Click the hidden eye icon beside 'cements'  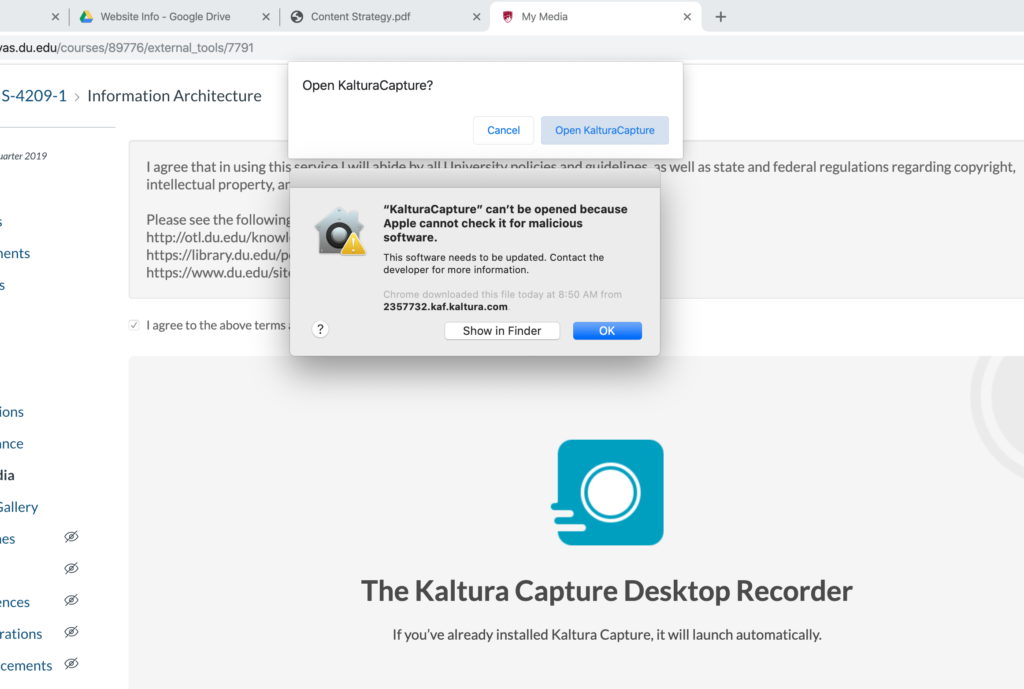coord(71,664)
